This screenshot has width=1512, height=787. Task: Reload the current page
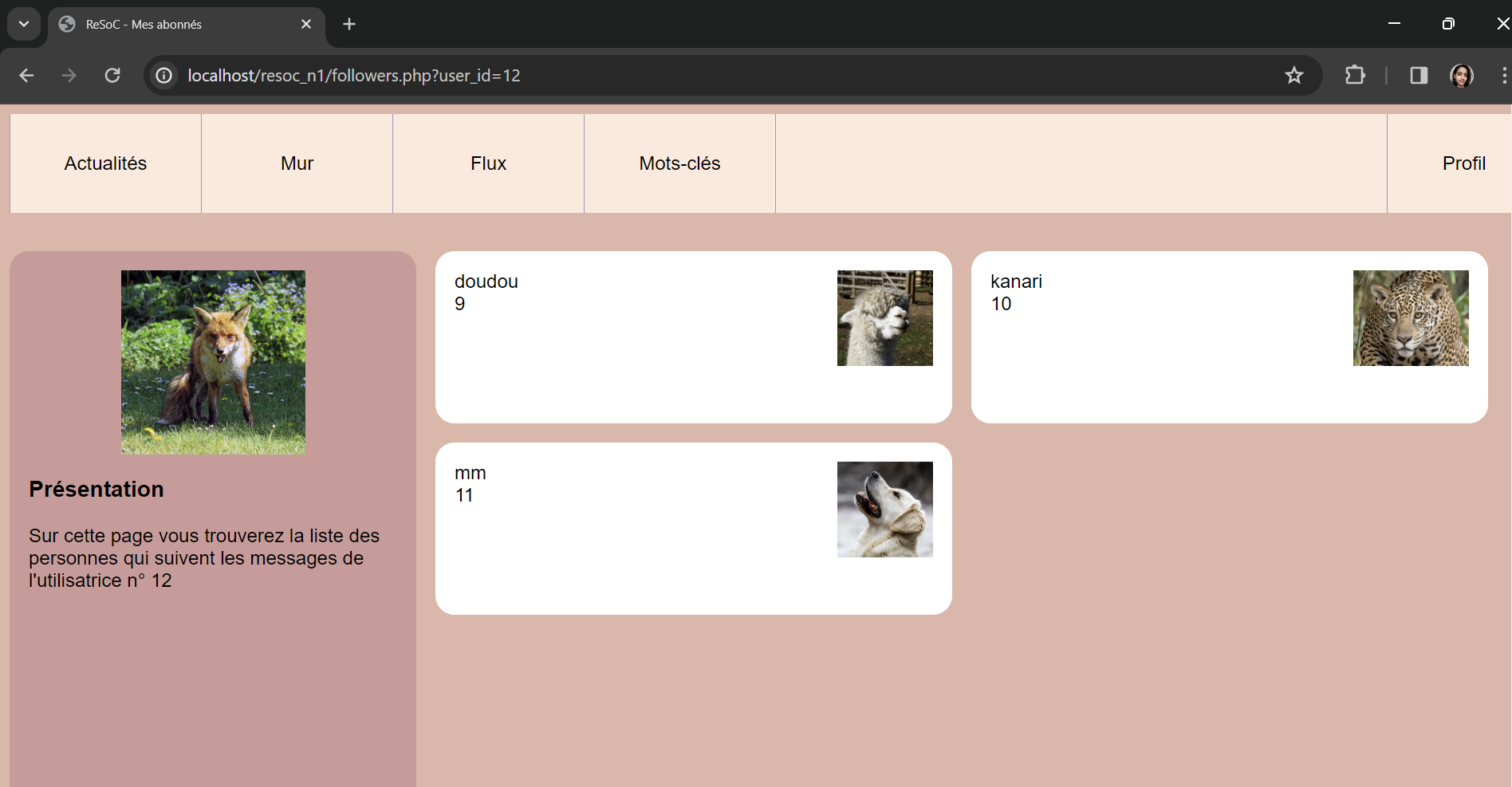pos(112,75)
